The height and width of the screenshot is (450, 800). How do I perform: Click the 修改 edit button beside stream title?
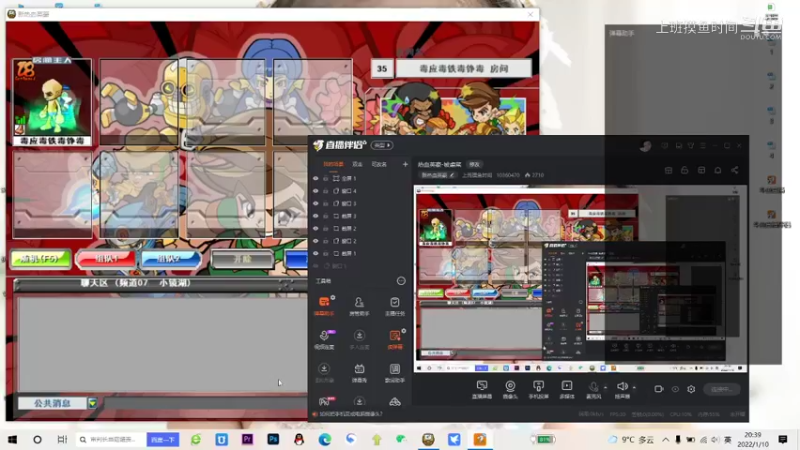(474, 164)
